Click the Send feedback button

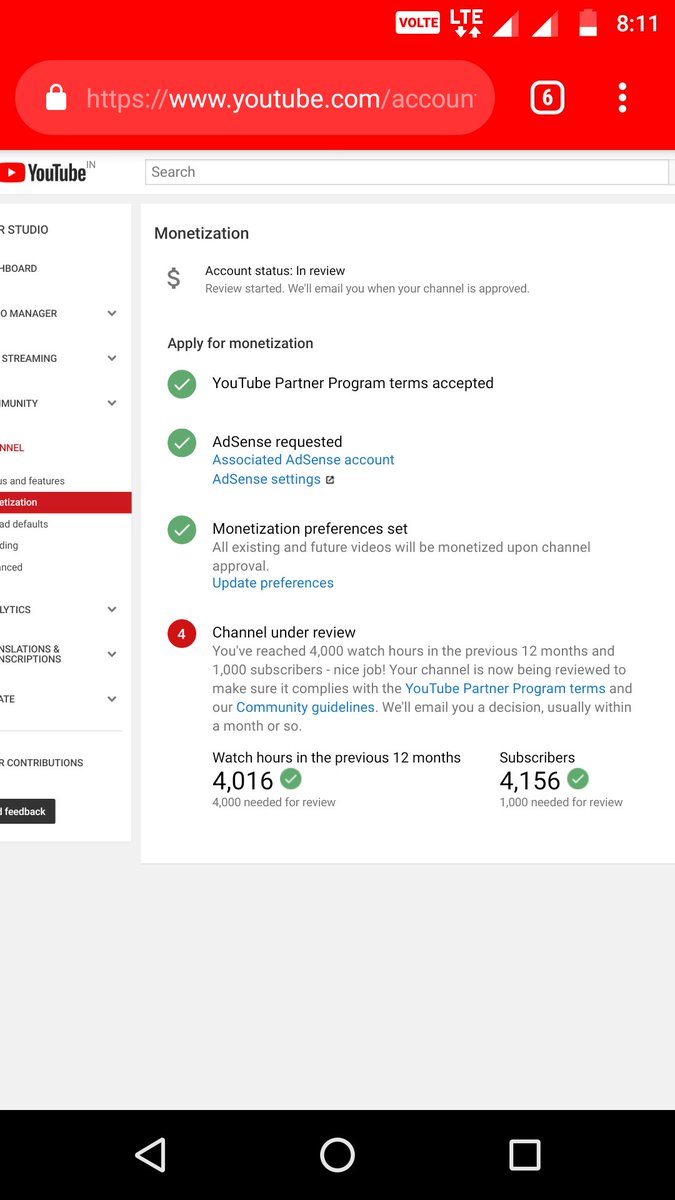(x=27, y=811)
